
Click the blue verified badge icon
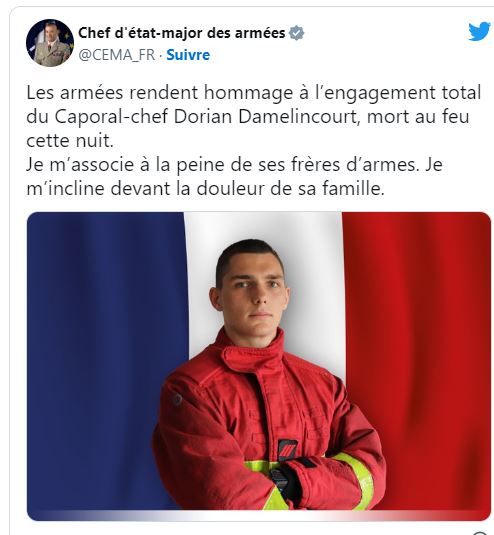coord(296,33)
